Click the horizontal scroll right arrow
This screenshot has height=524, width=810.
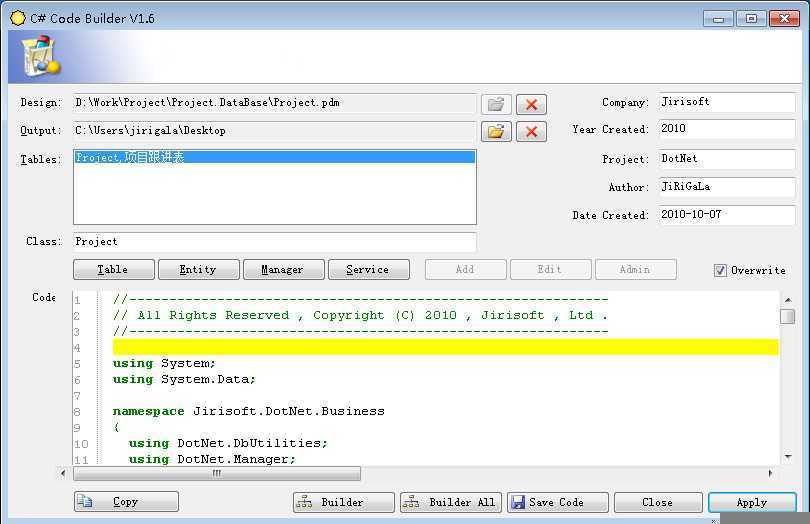click(770, 473)
